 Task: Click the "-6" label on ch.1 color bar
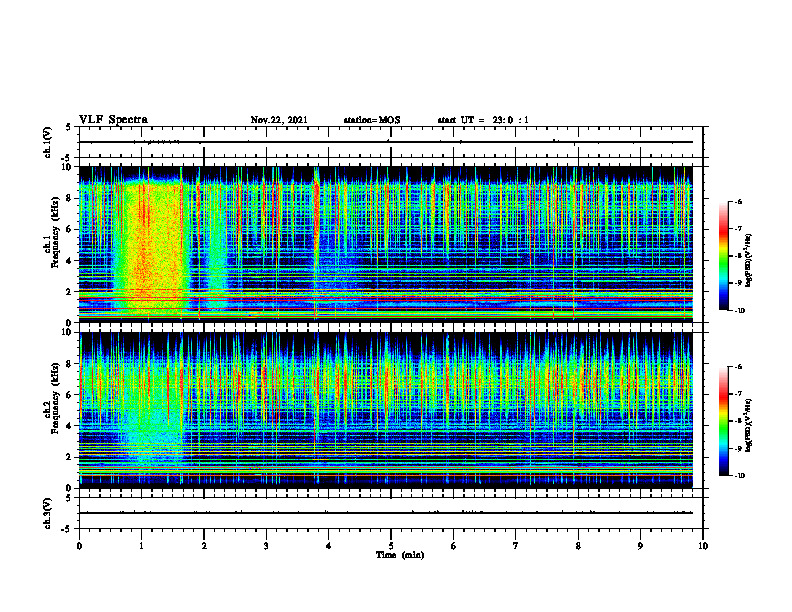coord(738,201)
